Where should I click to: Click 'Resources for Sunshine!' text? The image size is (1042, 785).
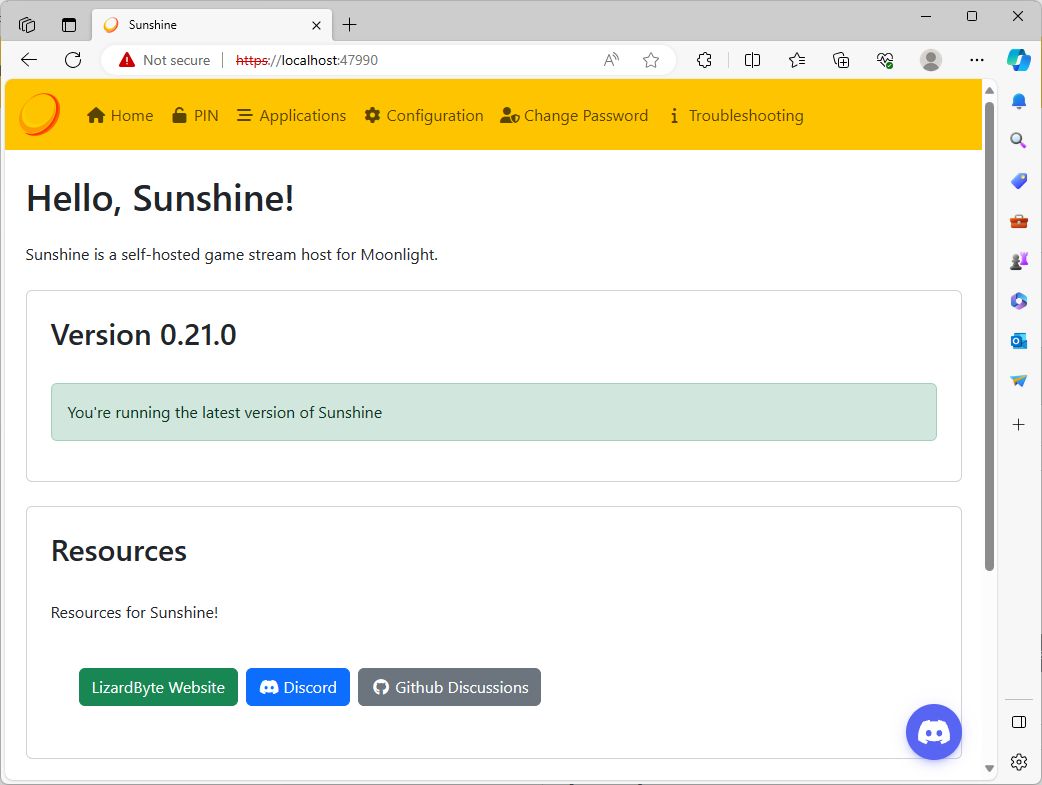(134, 612)
